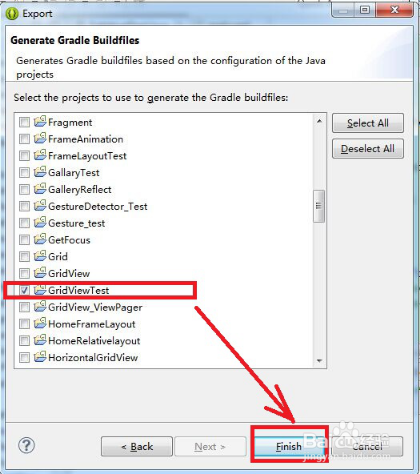
Task: Click the project list scrollbar thumb
Action: [x=319, y=206]
